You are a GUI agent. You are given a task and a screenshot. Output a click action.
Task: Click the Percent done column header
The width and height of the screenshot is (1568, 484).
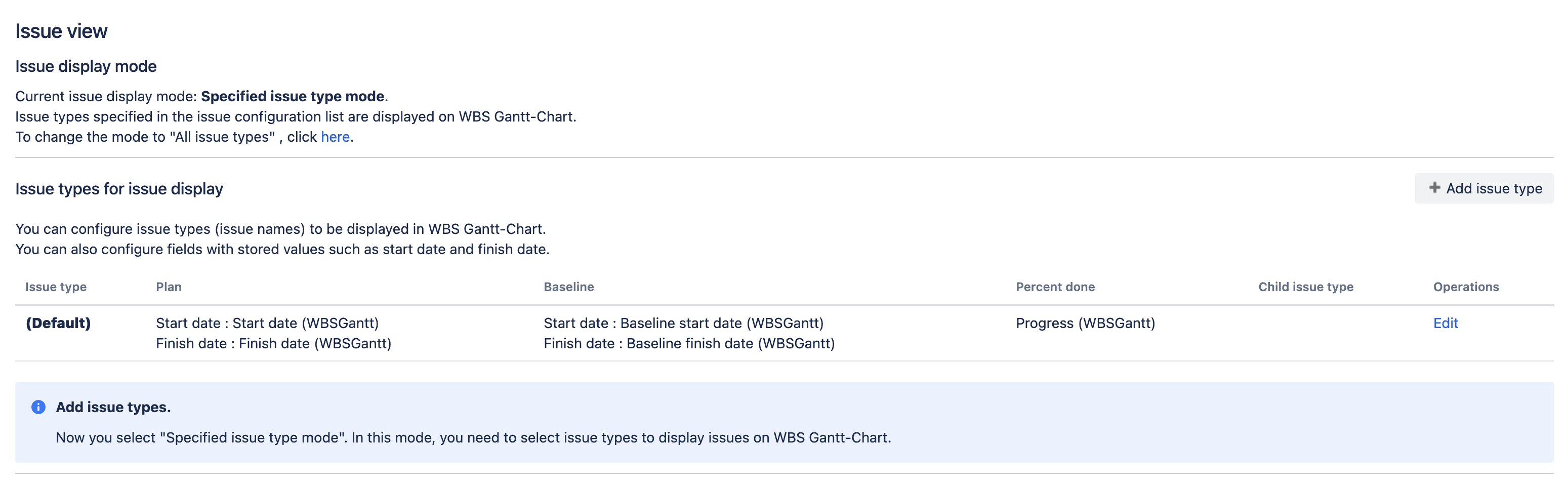1055,287
